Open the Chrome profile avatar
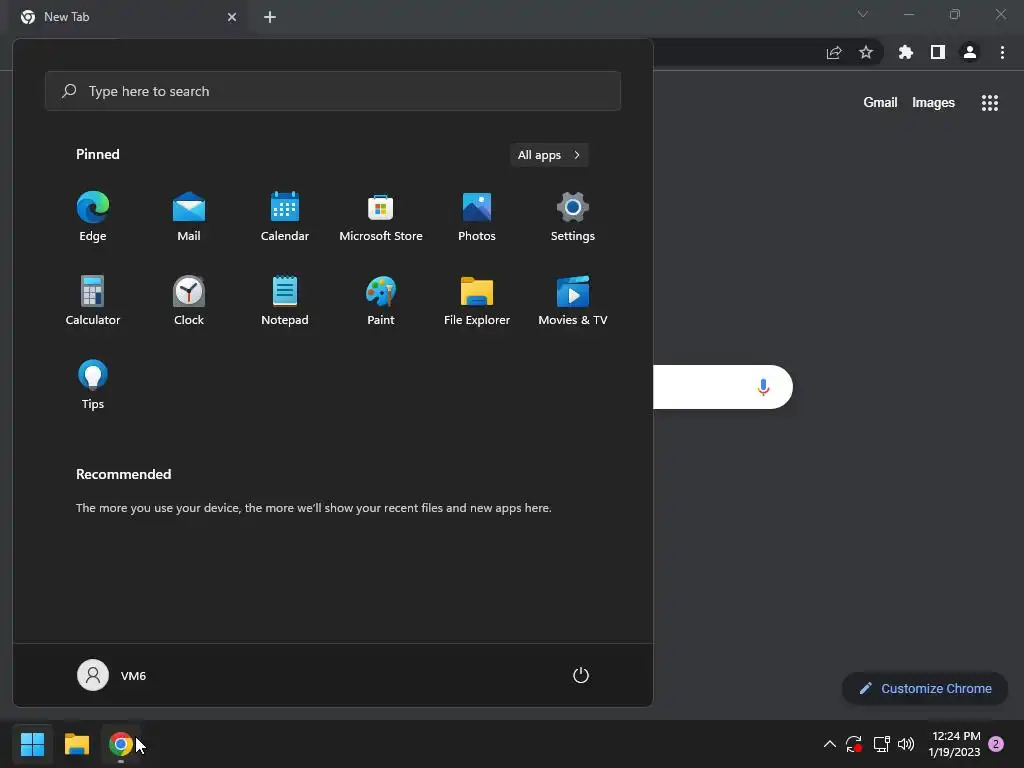1024x768 pixels. tap(970, 52)
